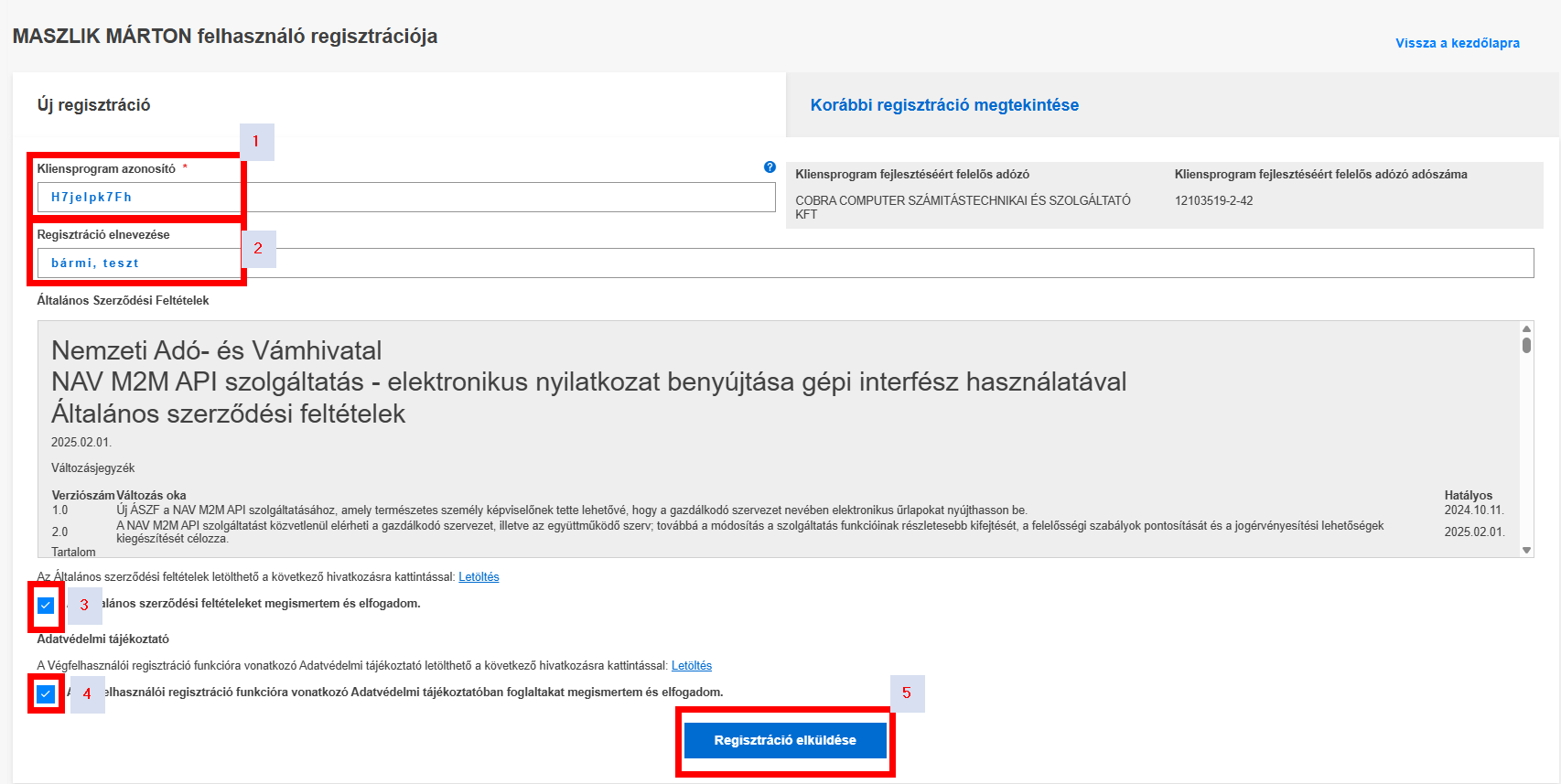Click Letöltés link for Adatvédelmi tájékoztató
1561x784 pixels.
691,666
